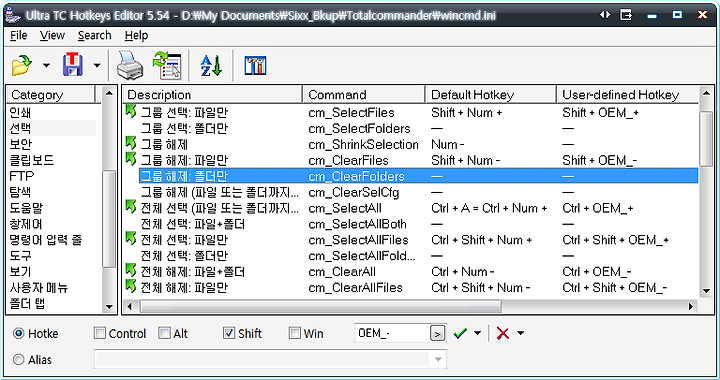This screenshot has height=380, width=720.
Task: Open the options tools icon
Action: (255, 66)
